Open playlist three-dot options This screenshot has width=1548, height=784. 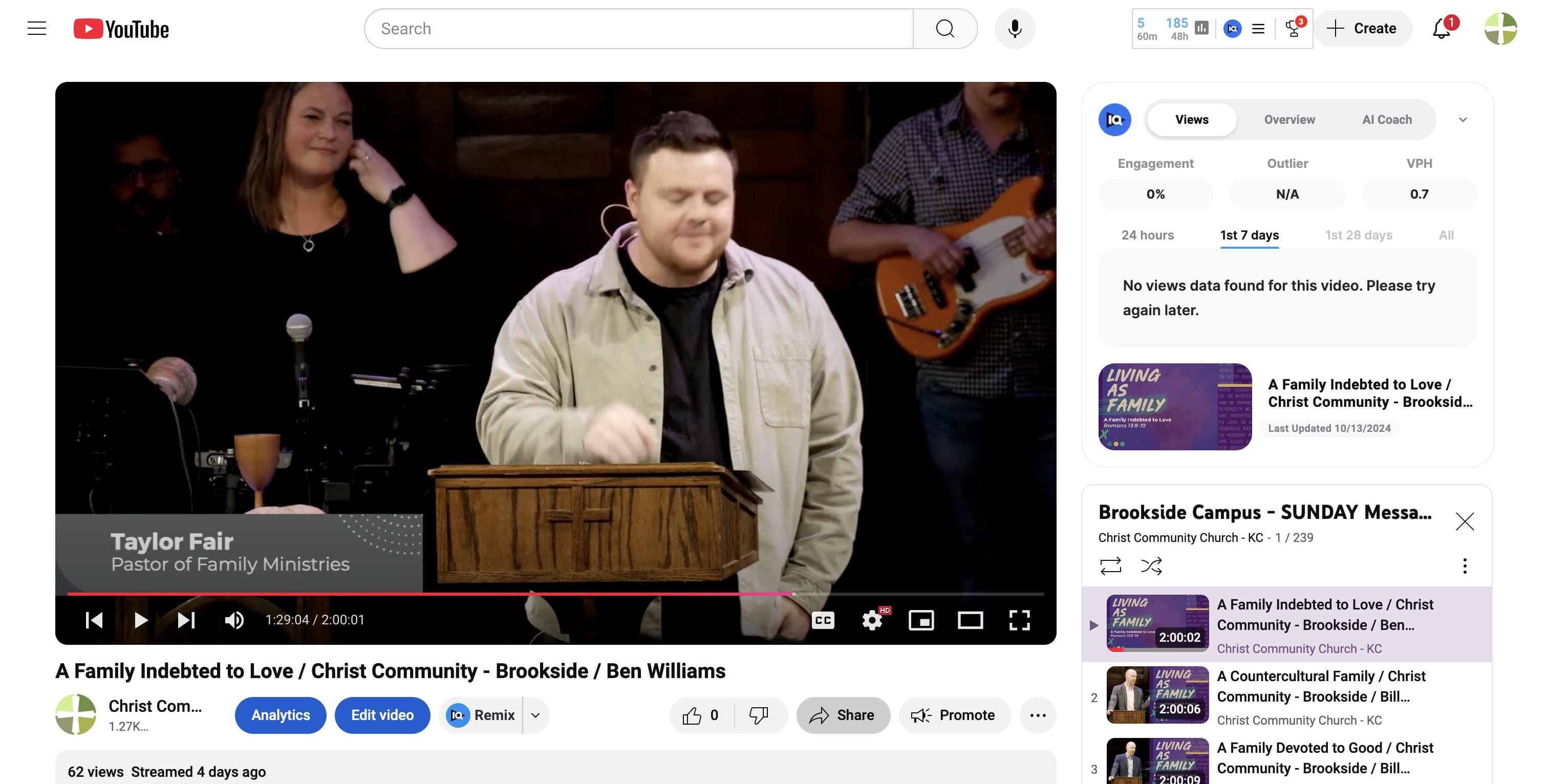pos(1465,565)
